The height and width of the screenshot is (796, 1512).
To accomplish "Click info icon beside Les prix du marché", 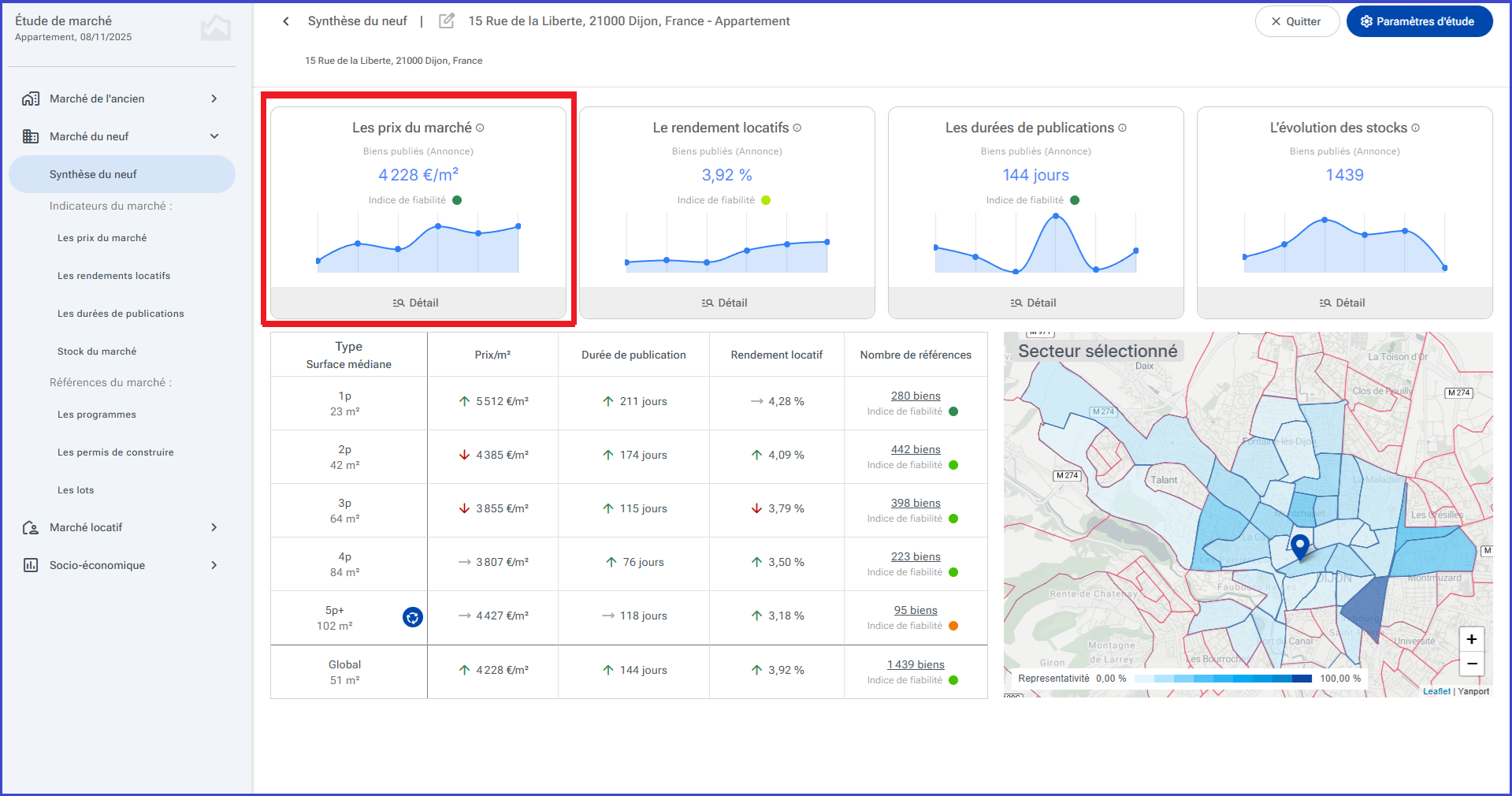I will tap(480, 128).
